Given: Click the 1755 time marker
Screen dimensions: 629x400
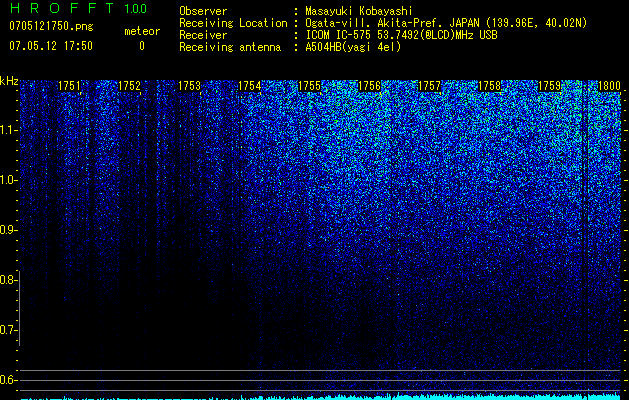Looking at the screenshot, I should coord(310,86).
